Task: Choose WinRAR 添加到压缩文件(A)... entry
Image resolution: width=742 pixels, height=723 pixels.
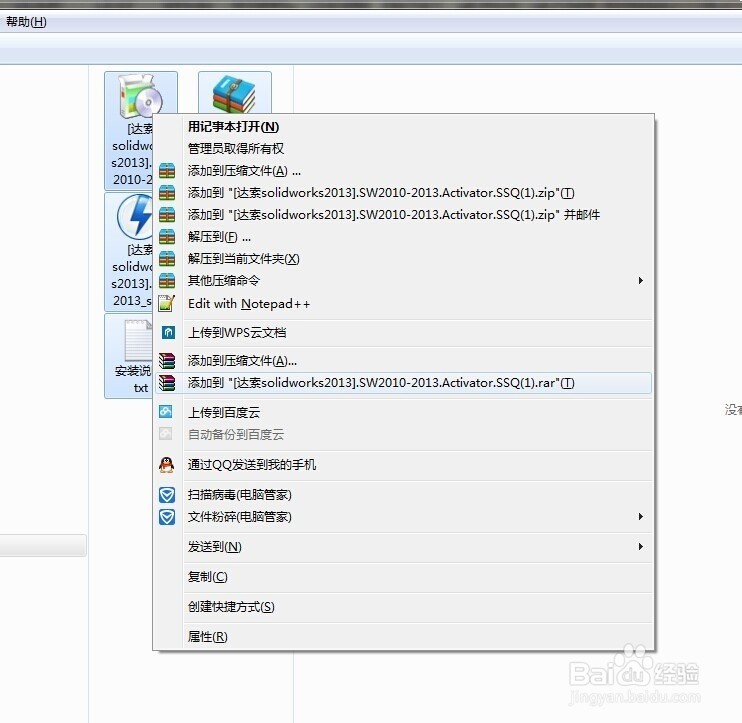Action: (242, 361)
